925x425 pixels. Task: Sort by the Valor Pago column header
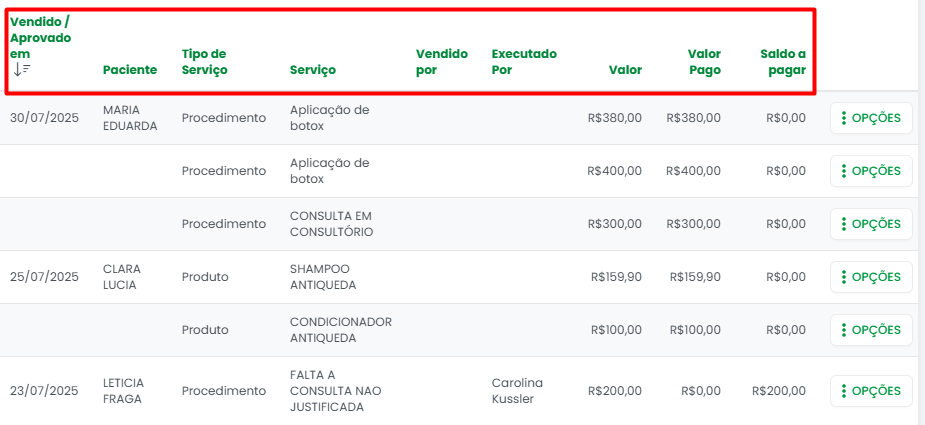pyautogui.click(x=704, y=62)
